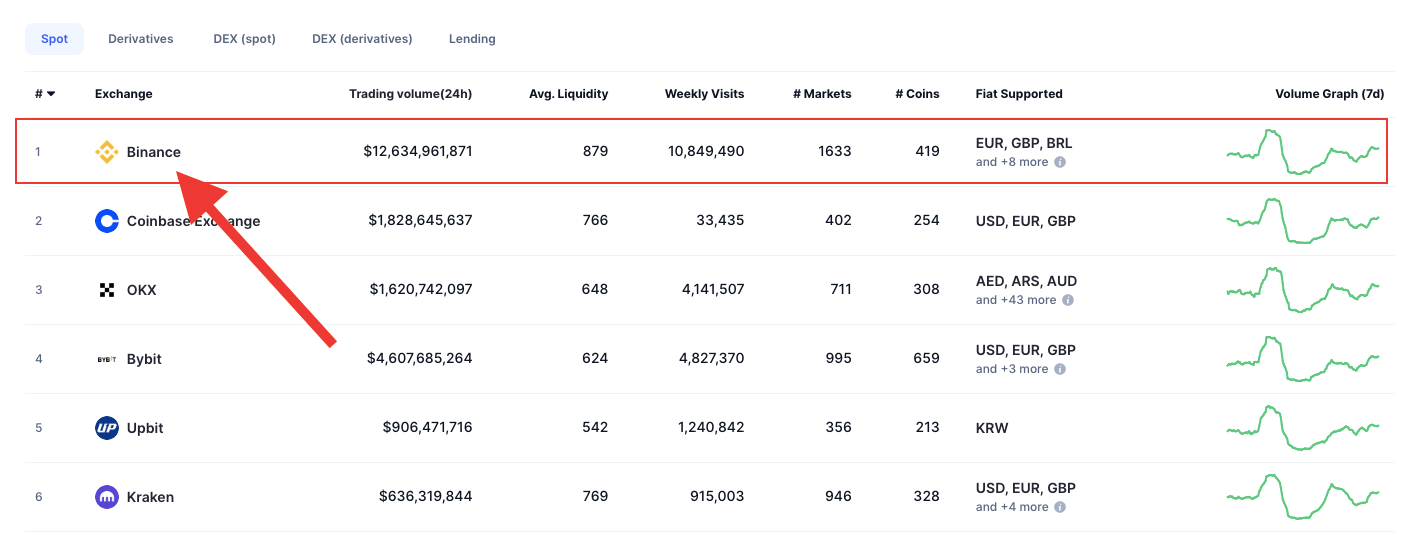Click Binance fiat 'EUR, GBP, BRL'
The image size is (1405, 533).
pos(1024,144)
